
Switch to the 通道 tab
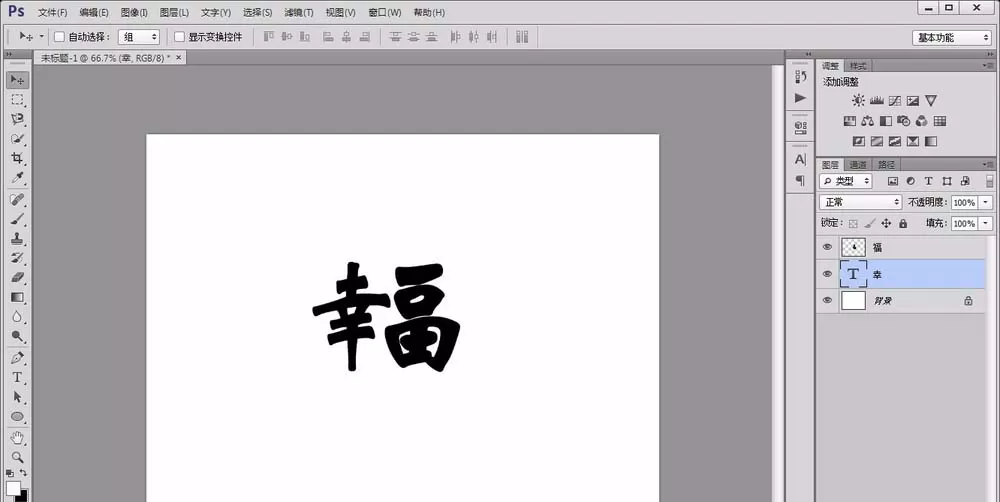click(x=858, y=165)
